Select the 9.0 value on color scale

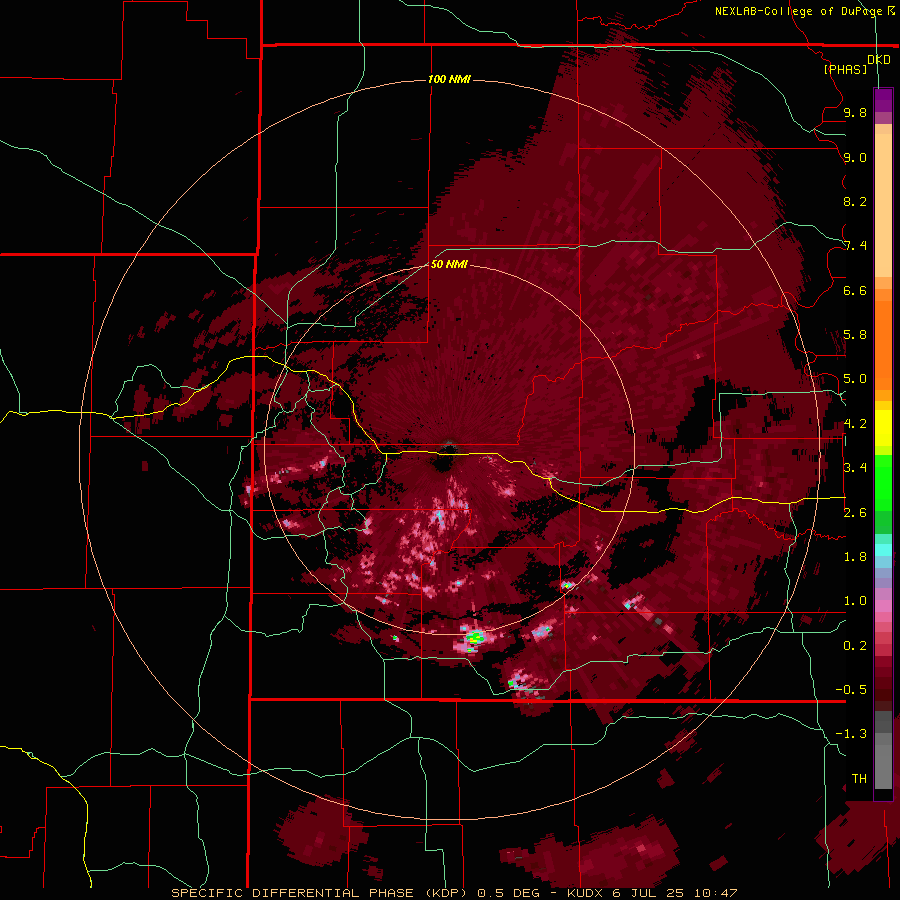click(x=855, y=157)
